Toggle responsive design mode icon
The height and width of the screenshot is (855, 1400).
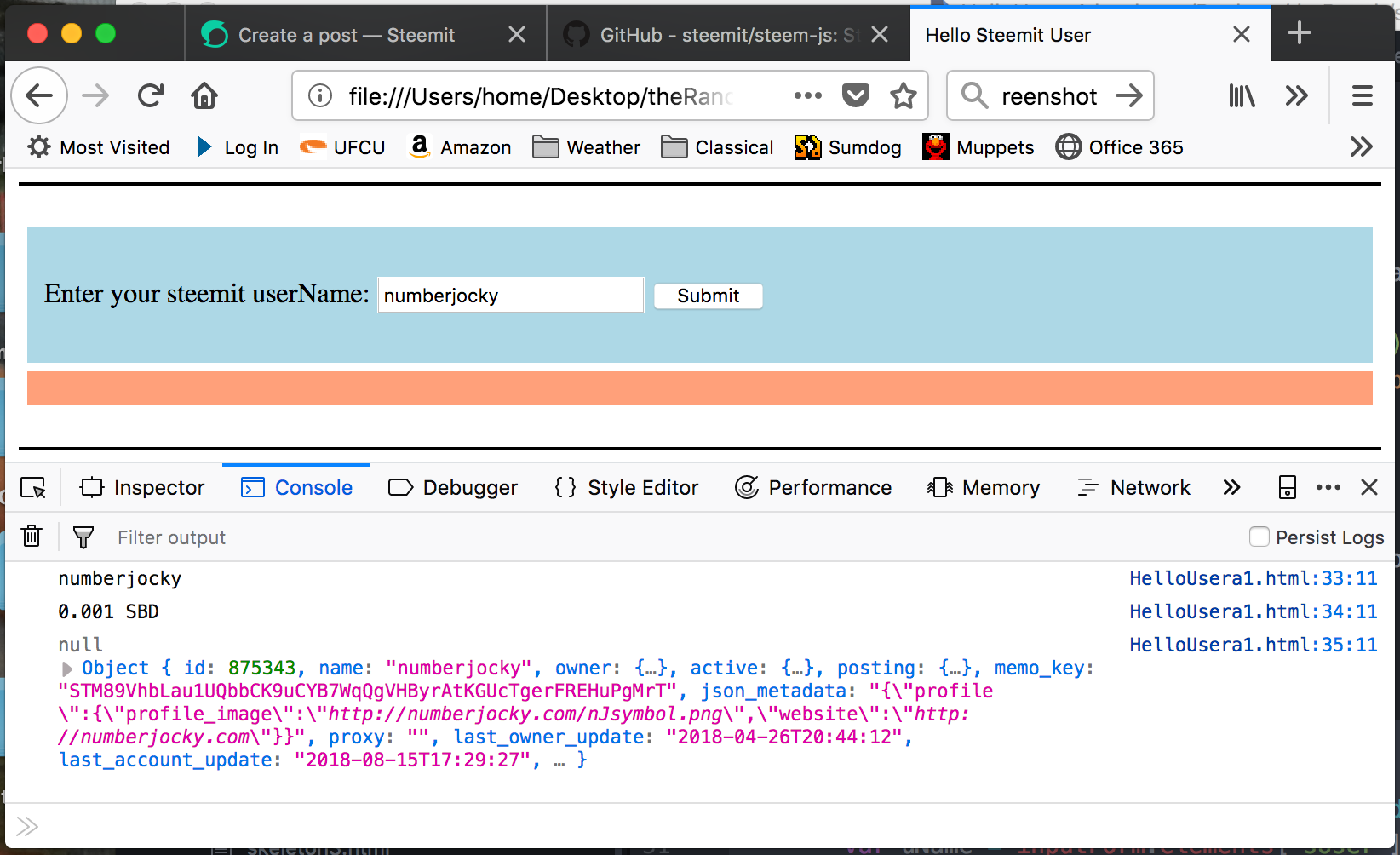coord(1287,487)
